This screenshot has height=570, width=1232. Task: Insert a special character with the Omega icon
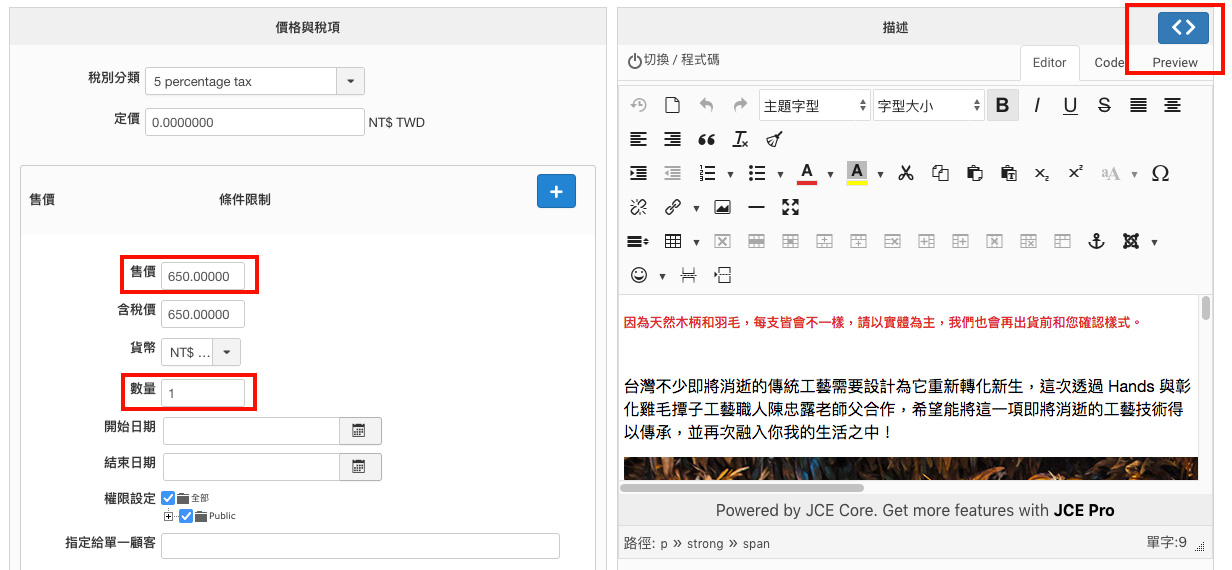[1160, 173]
